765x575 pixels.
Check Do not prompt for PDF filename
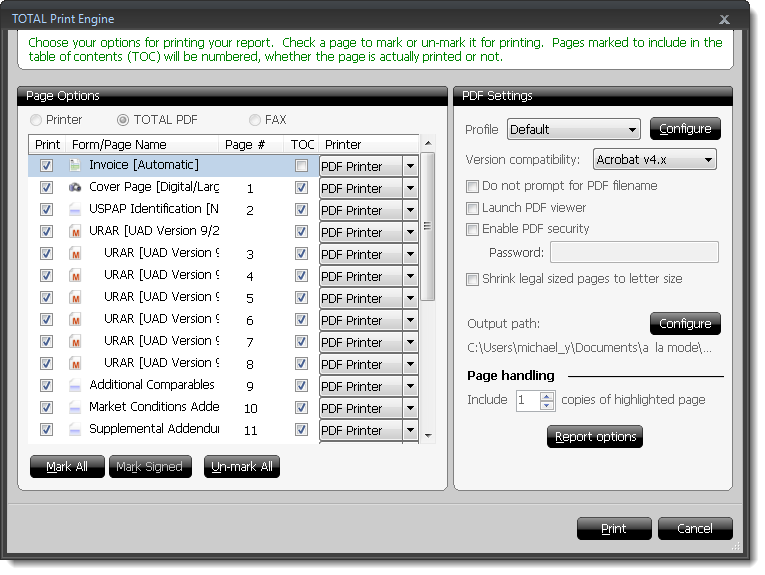click(473, 186)
